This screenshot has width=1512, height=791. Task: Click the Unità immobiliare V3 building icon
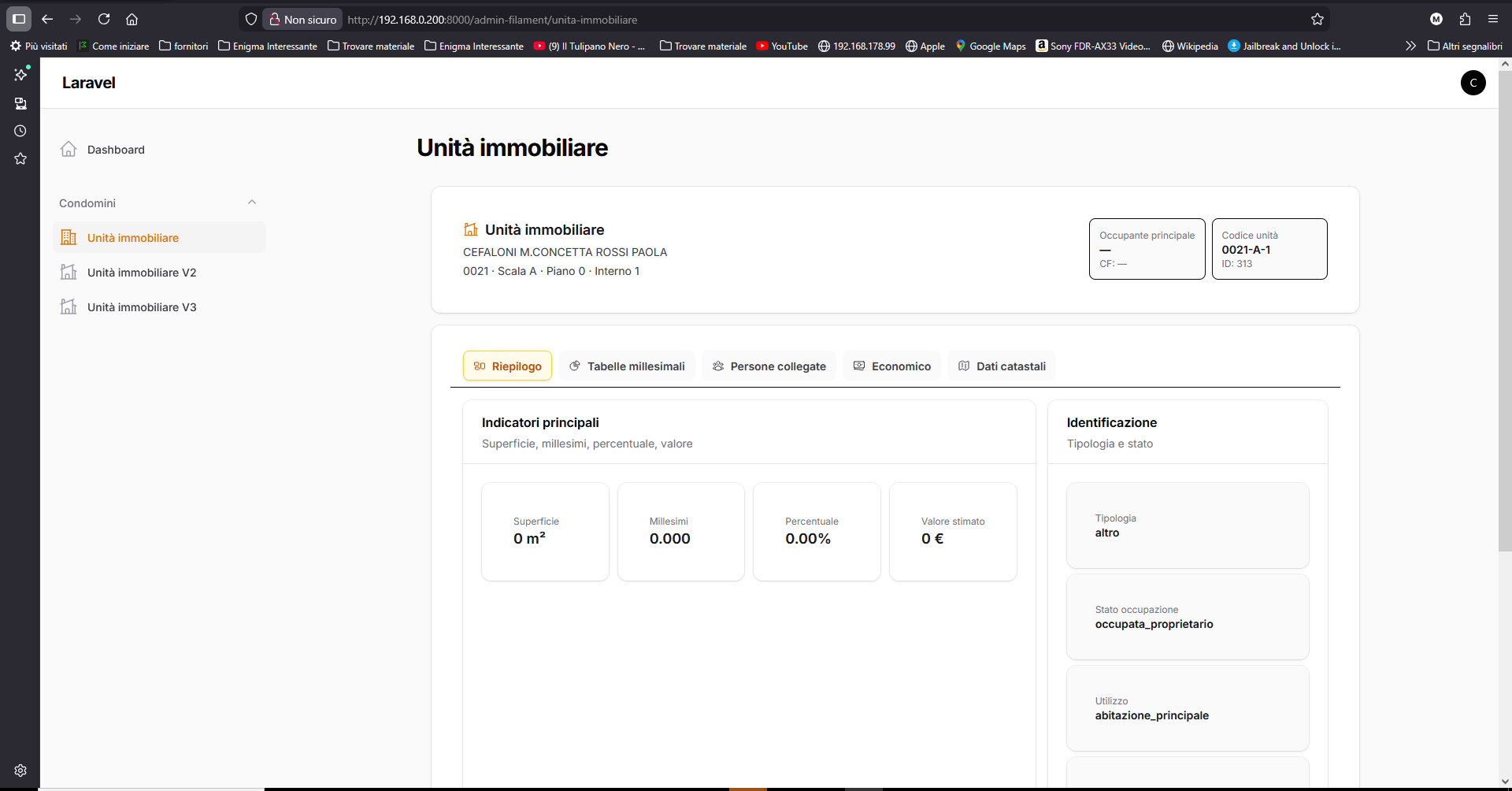click(x=69, y=306)
